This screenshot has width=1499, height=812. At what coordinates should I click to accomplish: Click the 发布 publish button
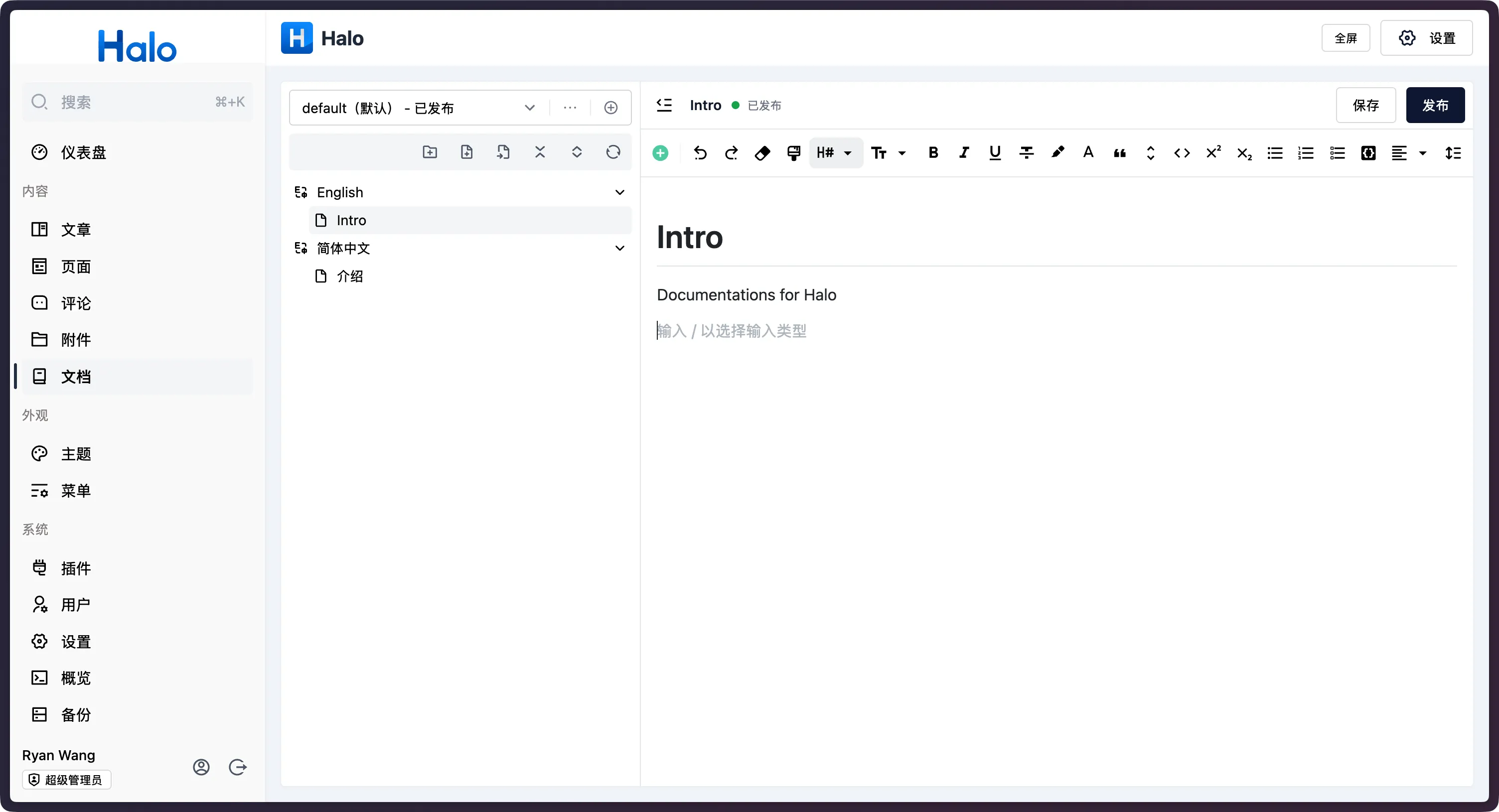tap(1434, 105)
